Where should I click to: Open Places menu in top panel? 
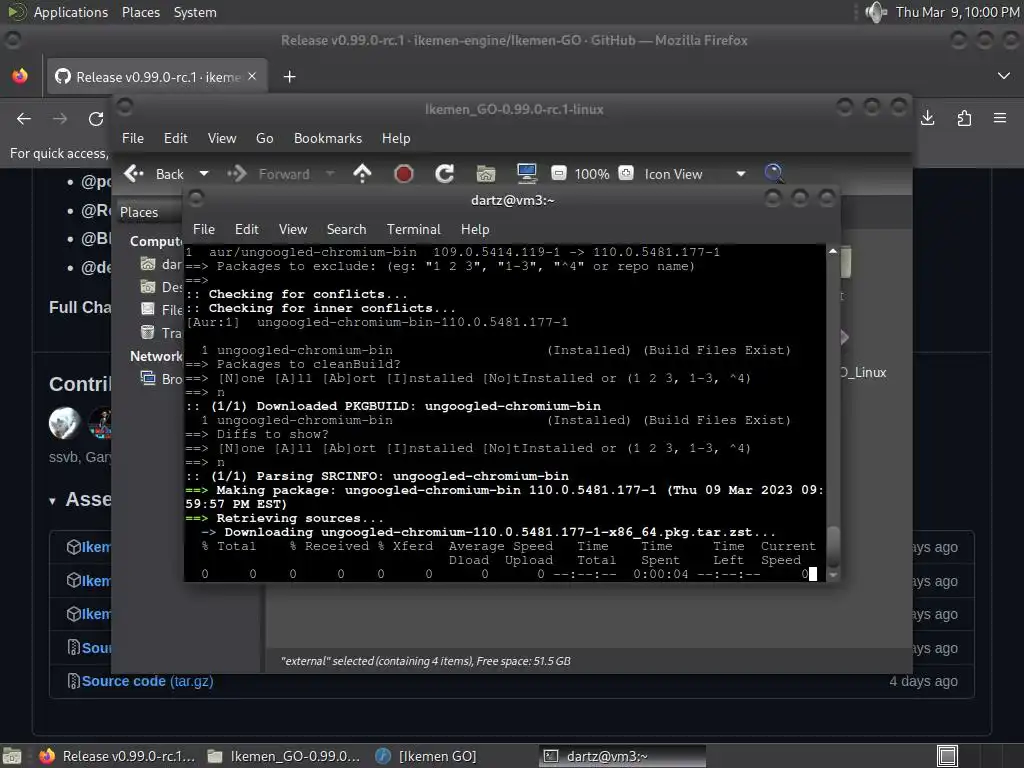(x=140, y=12)
